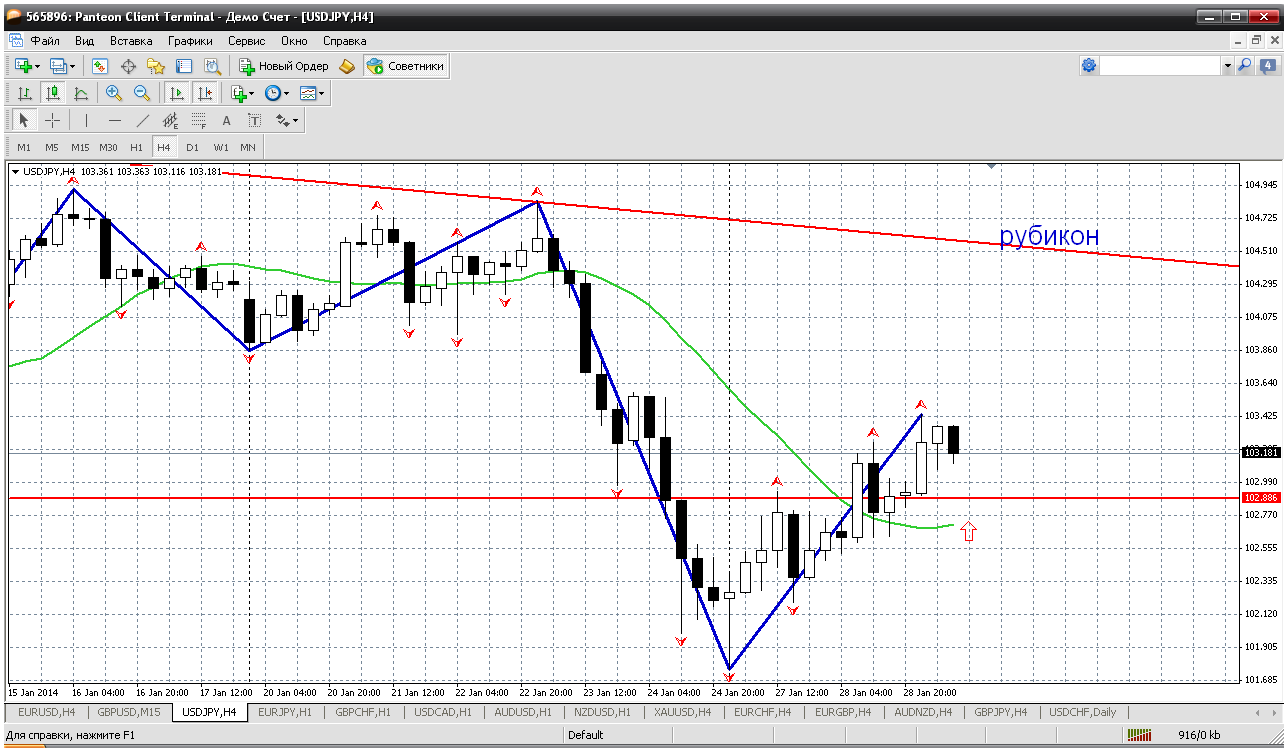Image resolution: width=1288 pixels, height=748 pixels.
Task: Select the text tool
Action: [227, 120]
